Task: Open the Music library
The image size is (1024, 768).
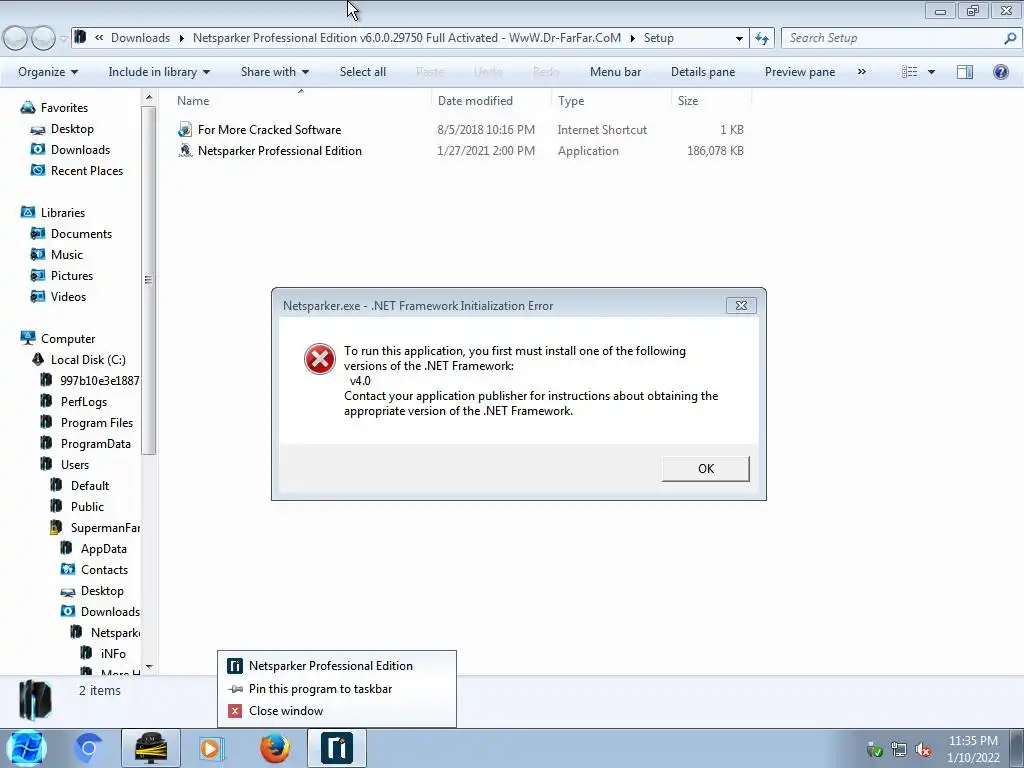Action: coord(67,255)
